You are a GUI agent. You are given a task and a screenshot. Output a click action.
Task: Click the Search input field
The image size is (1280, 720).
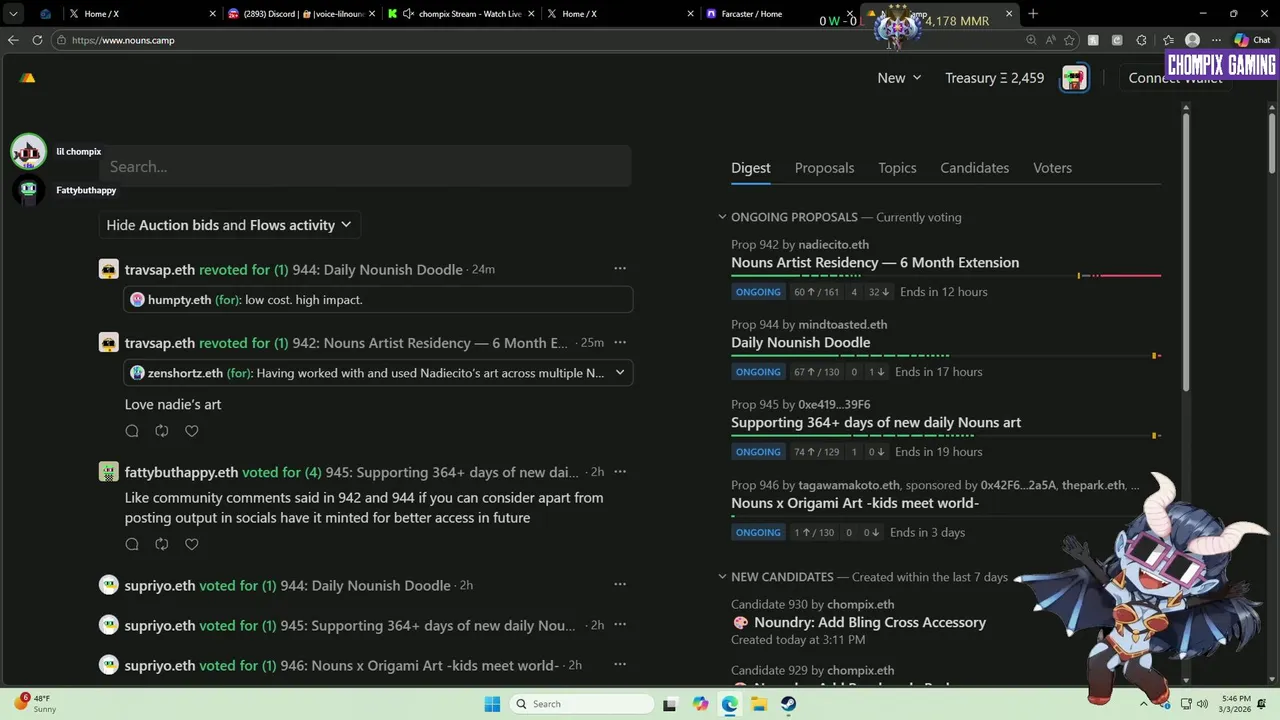coord(365,167)
